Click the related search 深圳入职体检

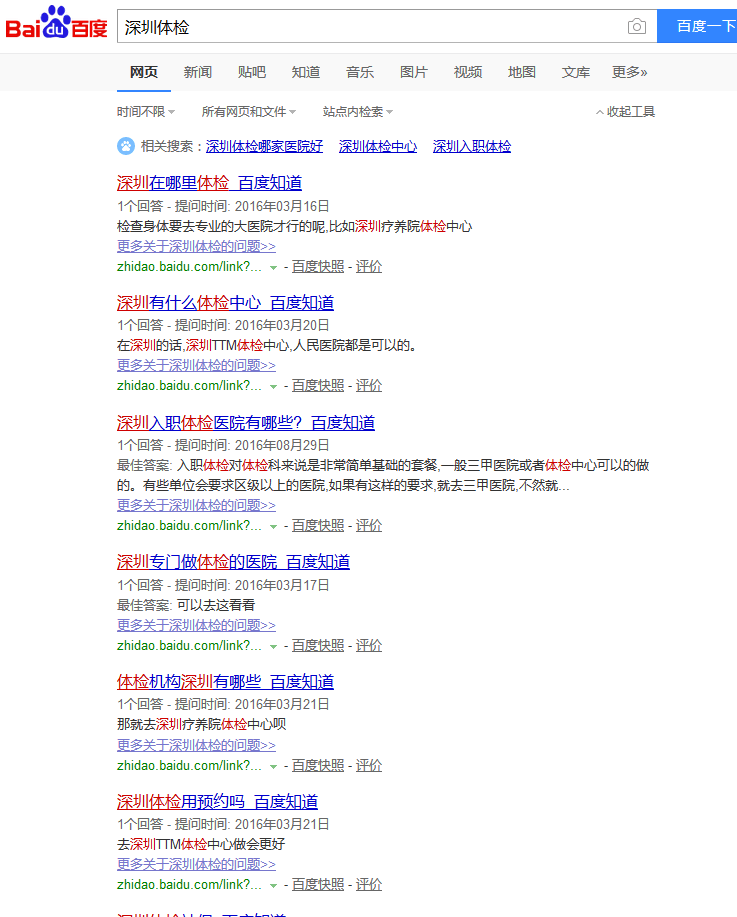point(471,146)
